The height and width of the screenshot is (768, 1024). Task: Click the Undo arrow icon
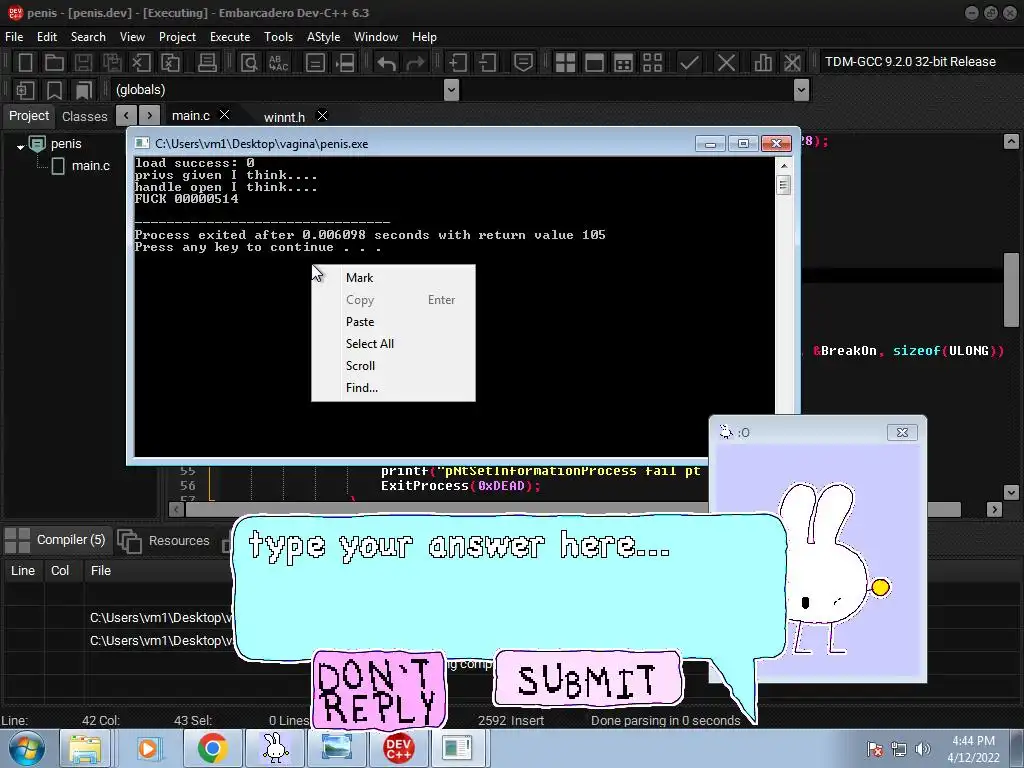(387, 63)
